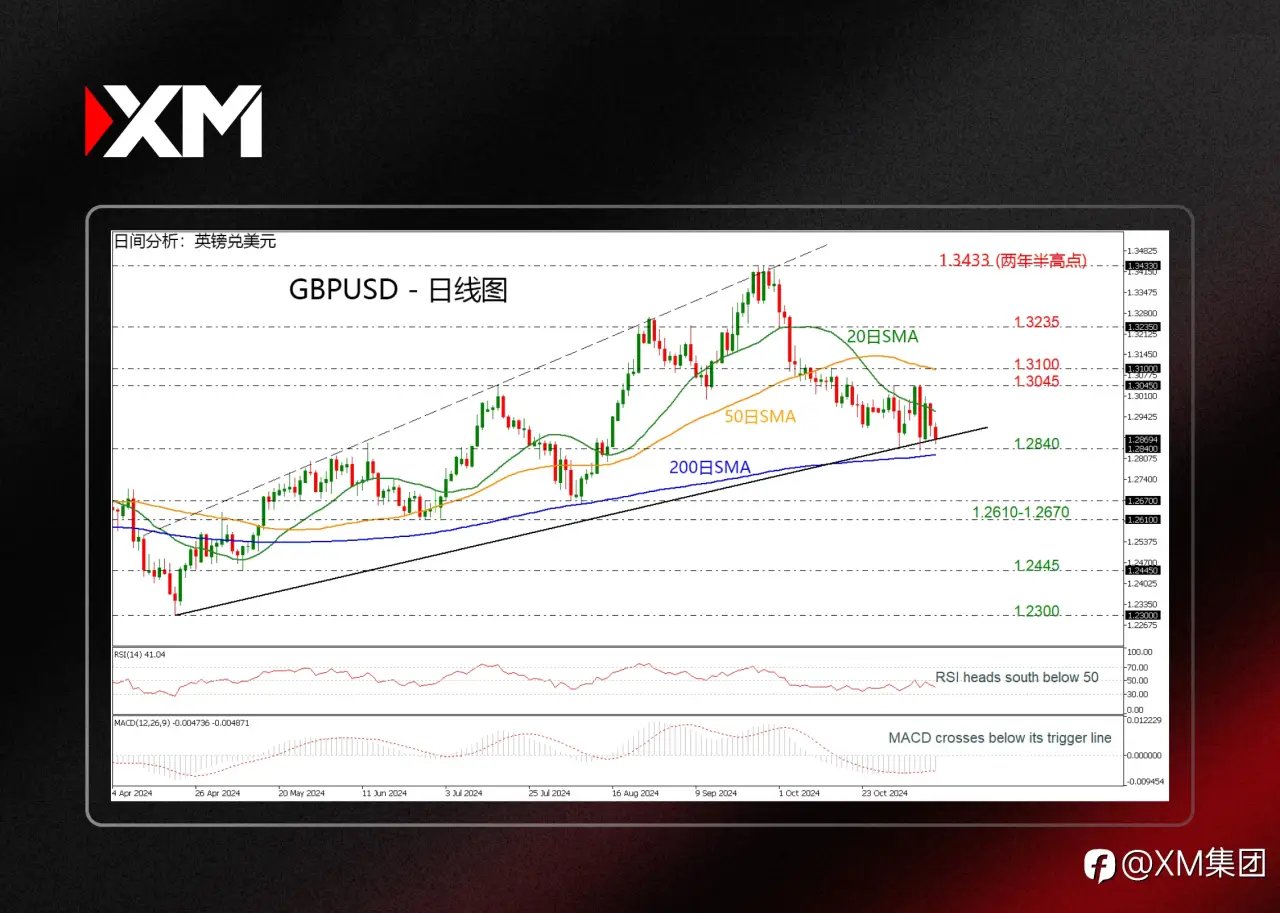Click the '1.27400' price scale value
Screen dimensions: 1280x913
point(1142,480)
